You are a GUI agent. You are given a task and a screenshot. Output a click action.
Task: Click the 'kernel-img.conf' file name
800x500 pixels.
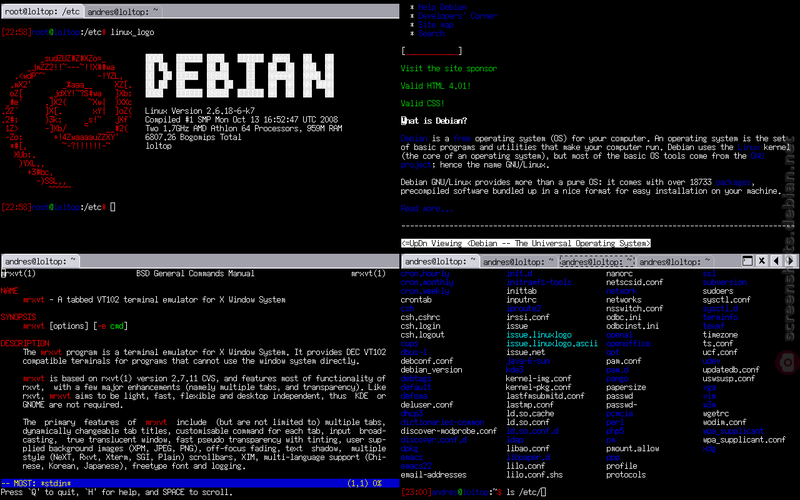pyautogui.click(x=539, y=379)
